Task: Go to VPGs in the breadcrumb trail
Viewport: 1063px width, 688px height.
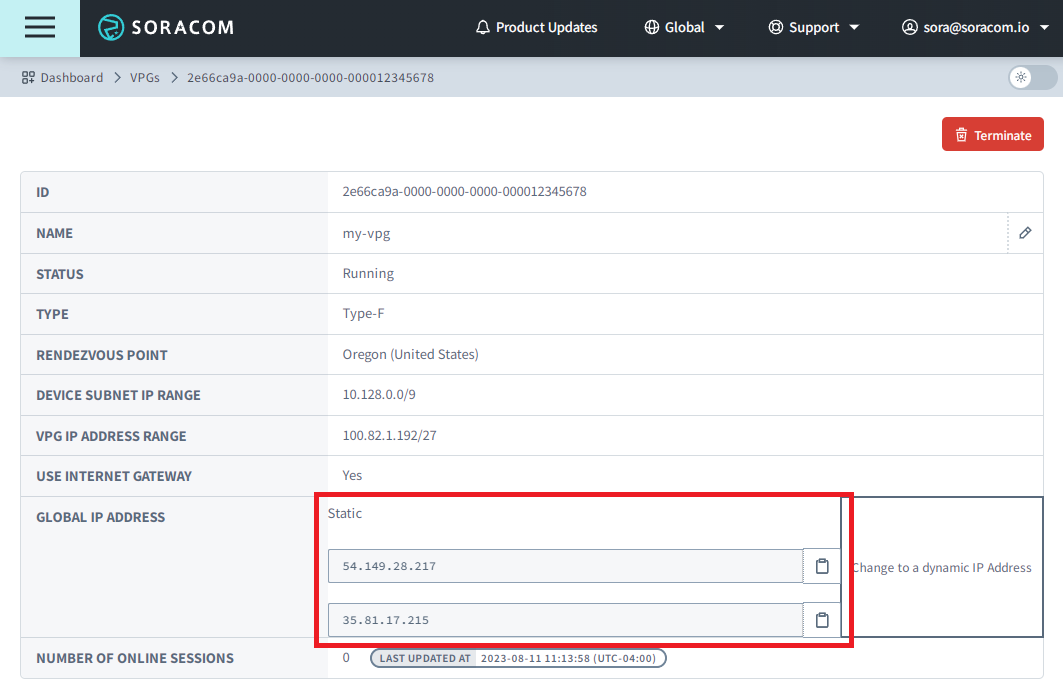Action: (x=145, y=77)
